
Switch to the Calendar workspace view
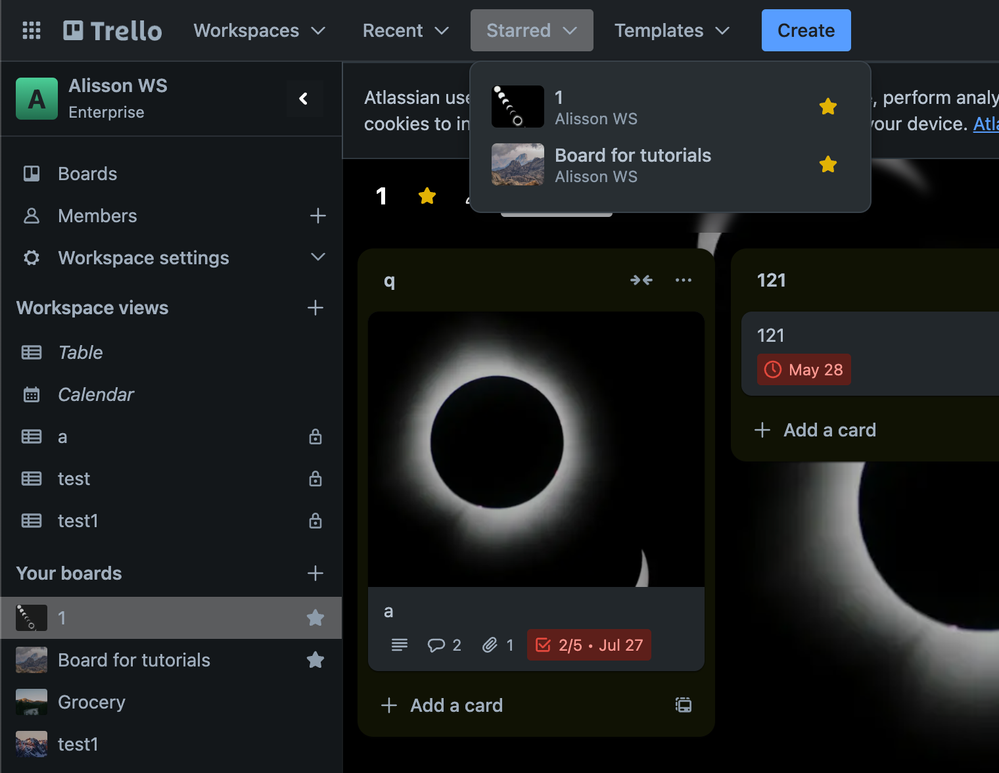(97, 394)
